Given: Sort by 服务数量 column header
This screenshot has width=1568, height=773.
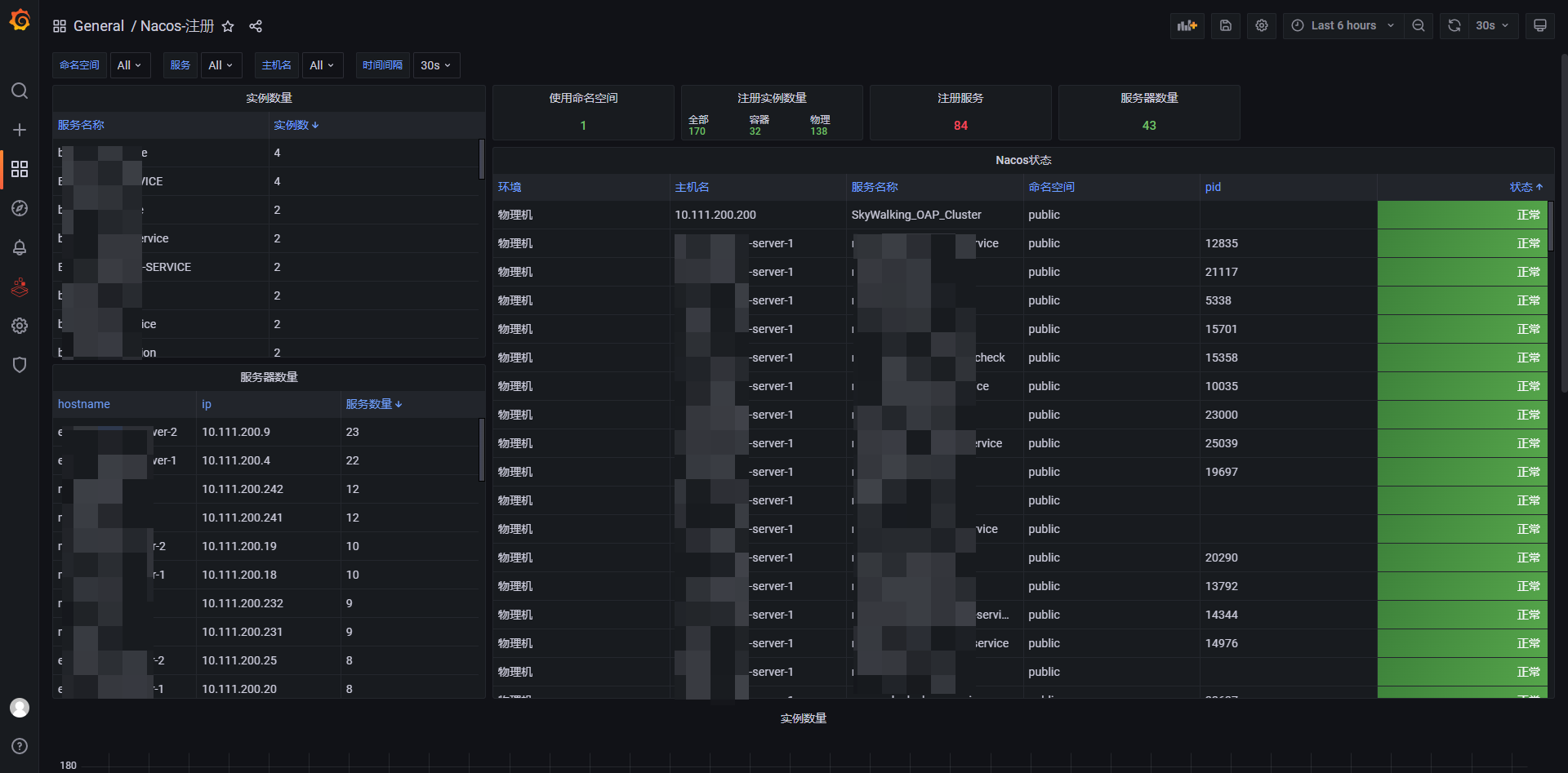Looking at the screenshot, I should point(373,404).
